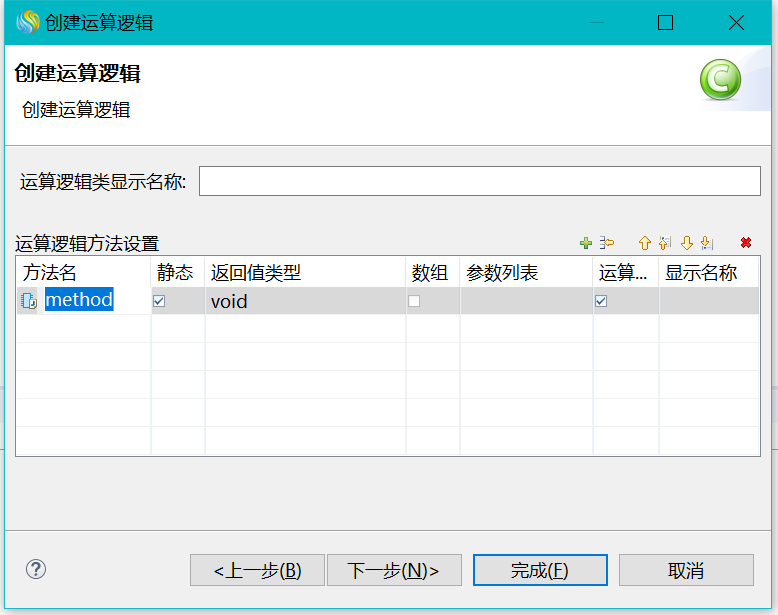Viewport: 778px width, 615px height.
Task: Click the insert row icon beside the plus
Action: pos(606,243)
